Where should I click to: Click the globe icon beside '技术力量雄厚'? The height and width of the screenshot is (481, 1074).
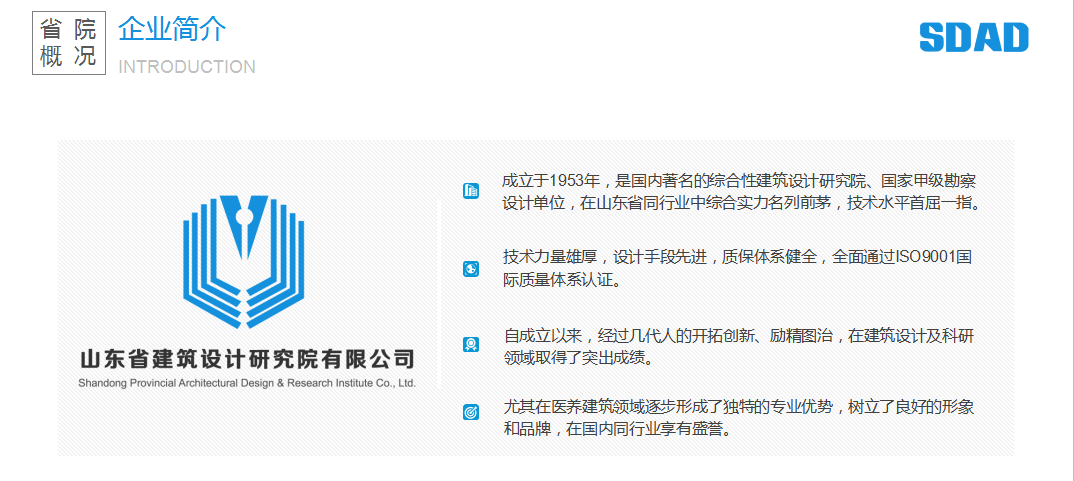click(471, 269)
